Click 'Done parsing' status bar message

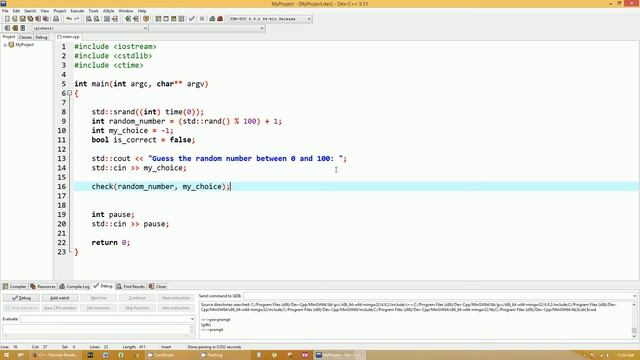coord(214,347)
